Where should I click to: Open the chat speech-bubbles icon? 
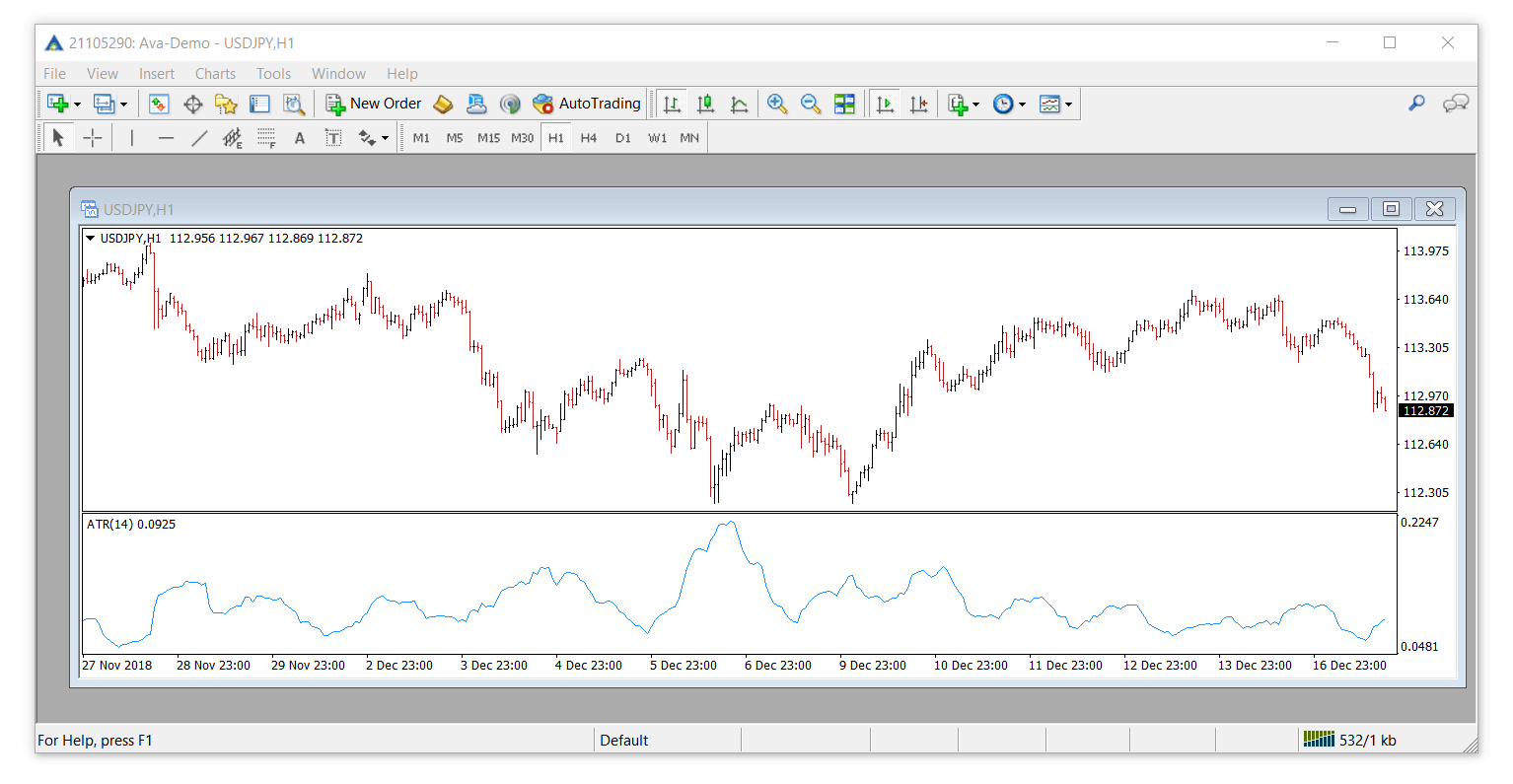(1456, 103)
